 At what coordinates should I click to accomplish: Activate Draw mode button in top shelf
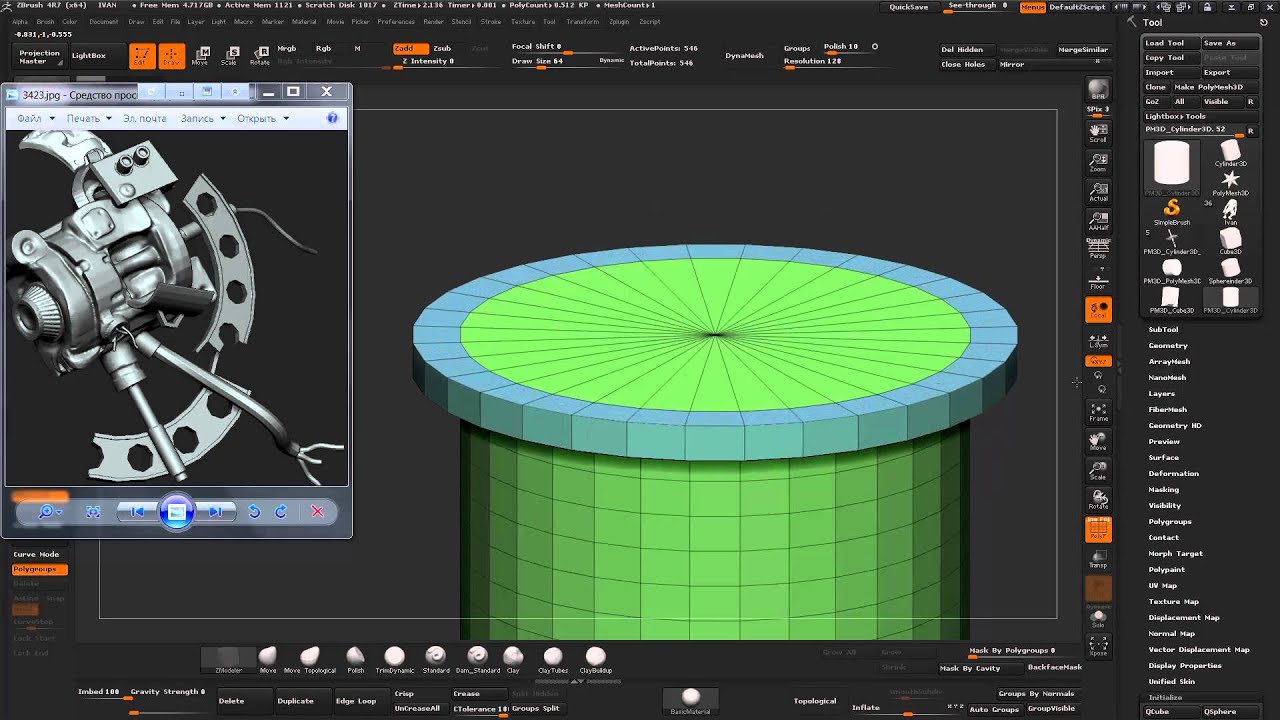(x=171, y=55)
